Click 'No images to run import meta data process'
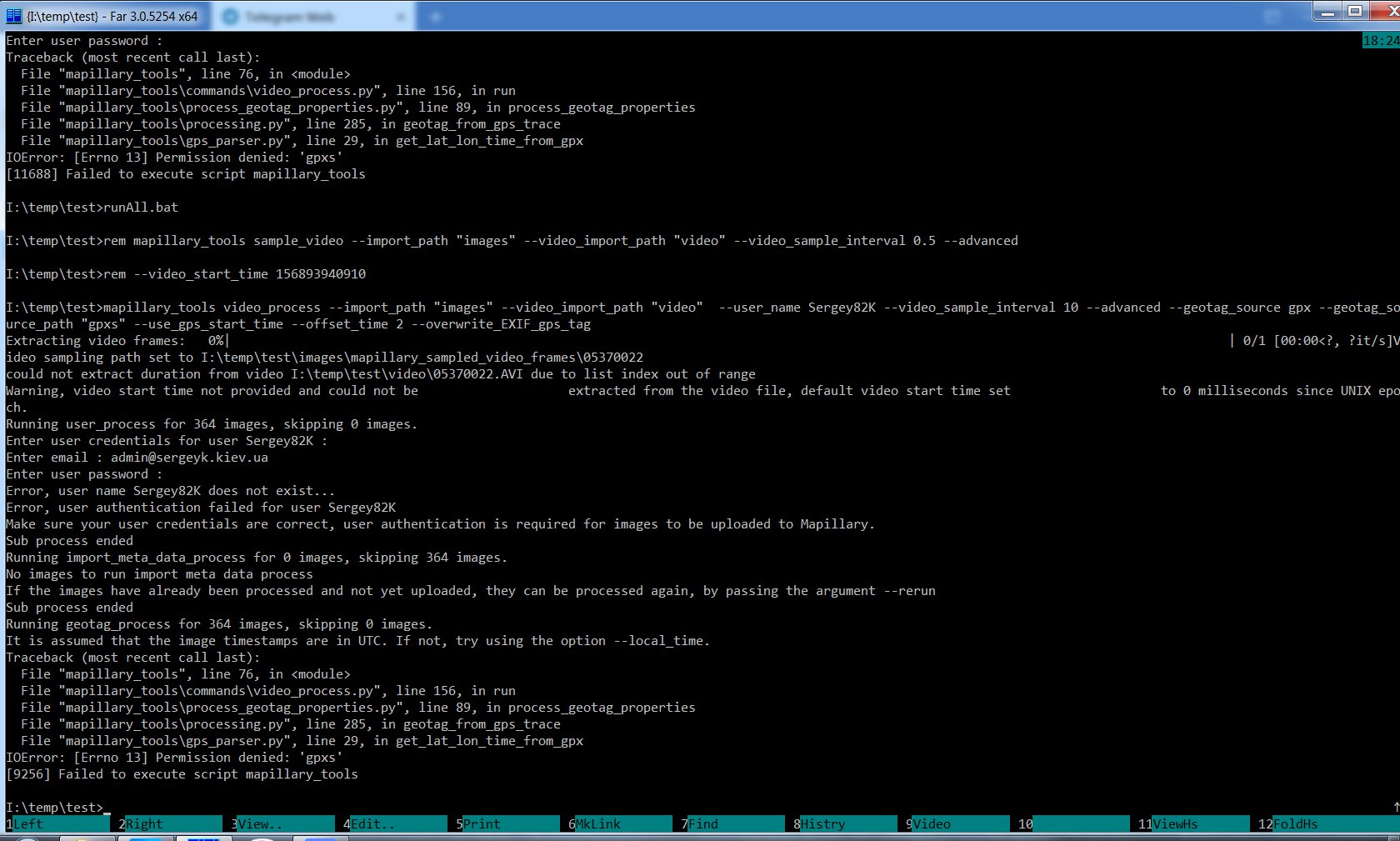The image size is (1400, 841). [159, 573]
